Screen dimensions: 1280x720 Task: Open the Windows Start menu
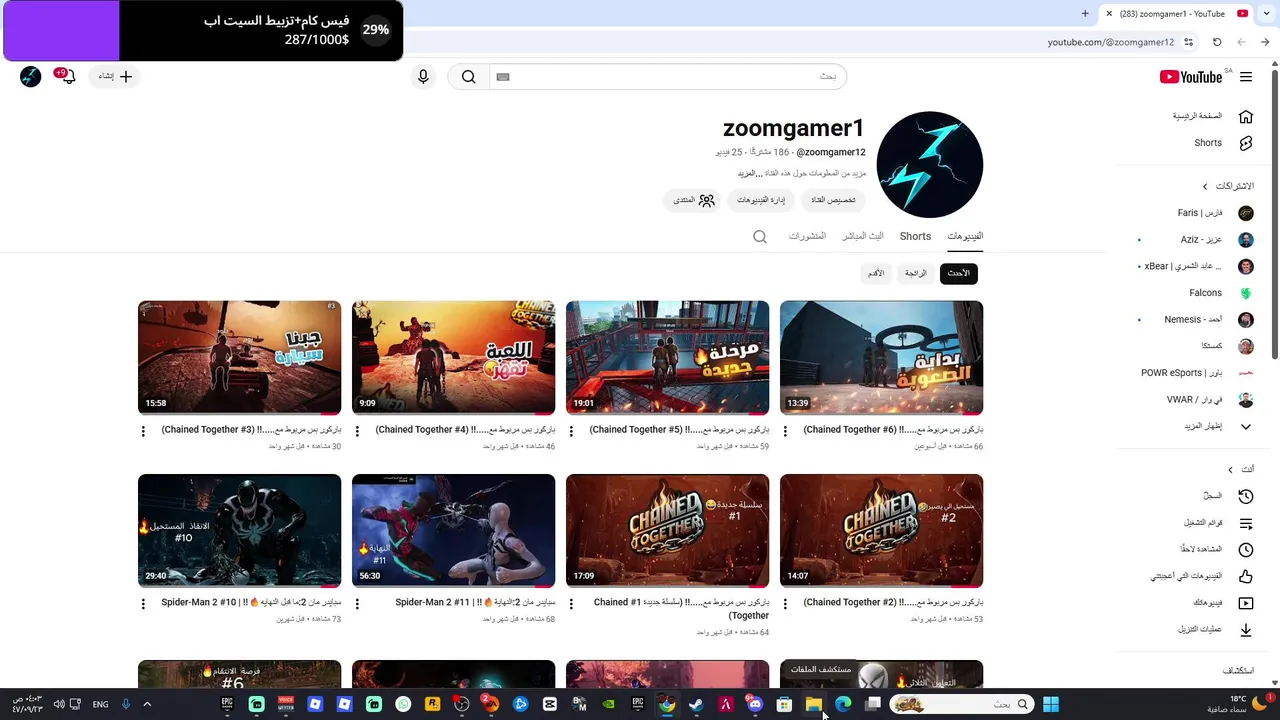click(1051, 704)
